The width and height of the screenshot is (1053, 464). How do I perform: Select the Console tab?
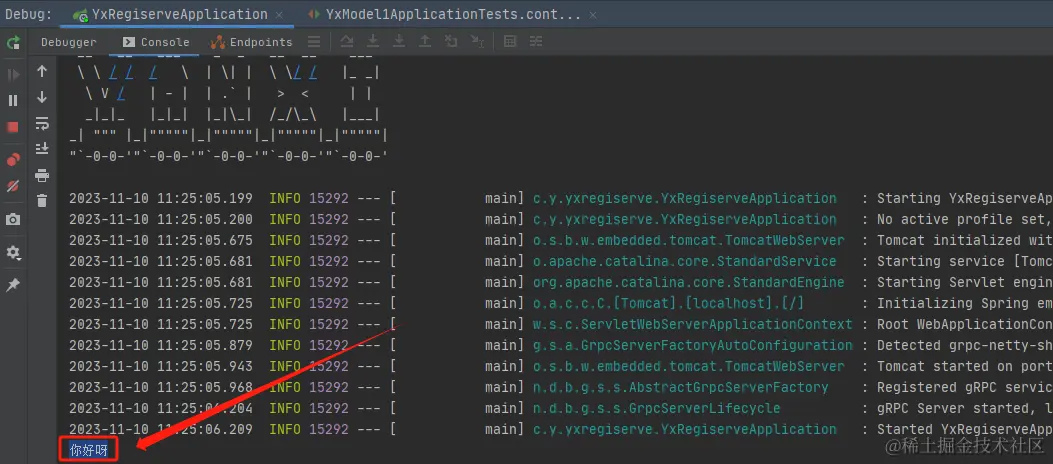(x=156, y=42)
